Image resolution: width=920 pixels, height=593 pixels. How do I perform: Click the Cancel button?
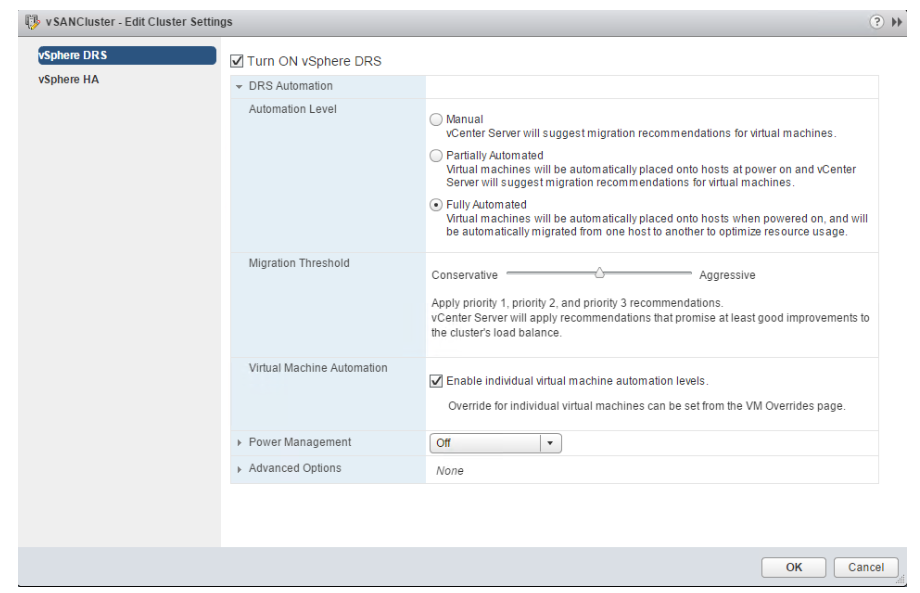(x=865, y=567)
